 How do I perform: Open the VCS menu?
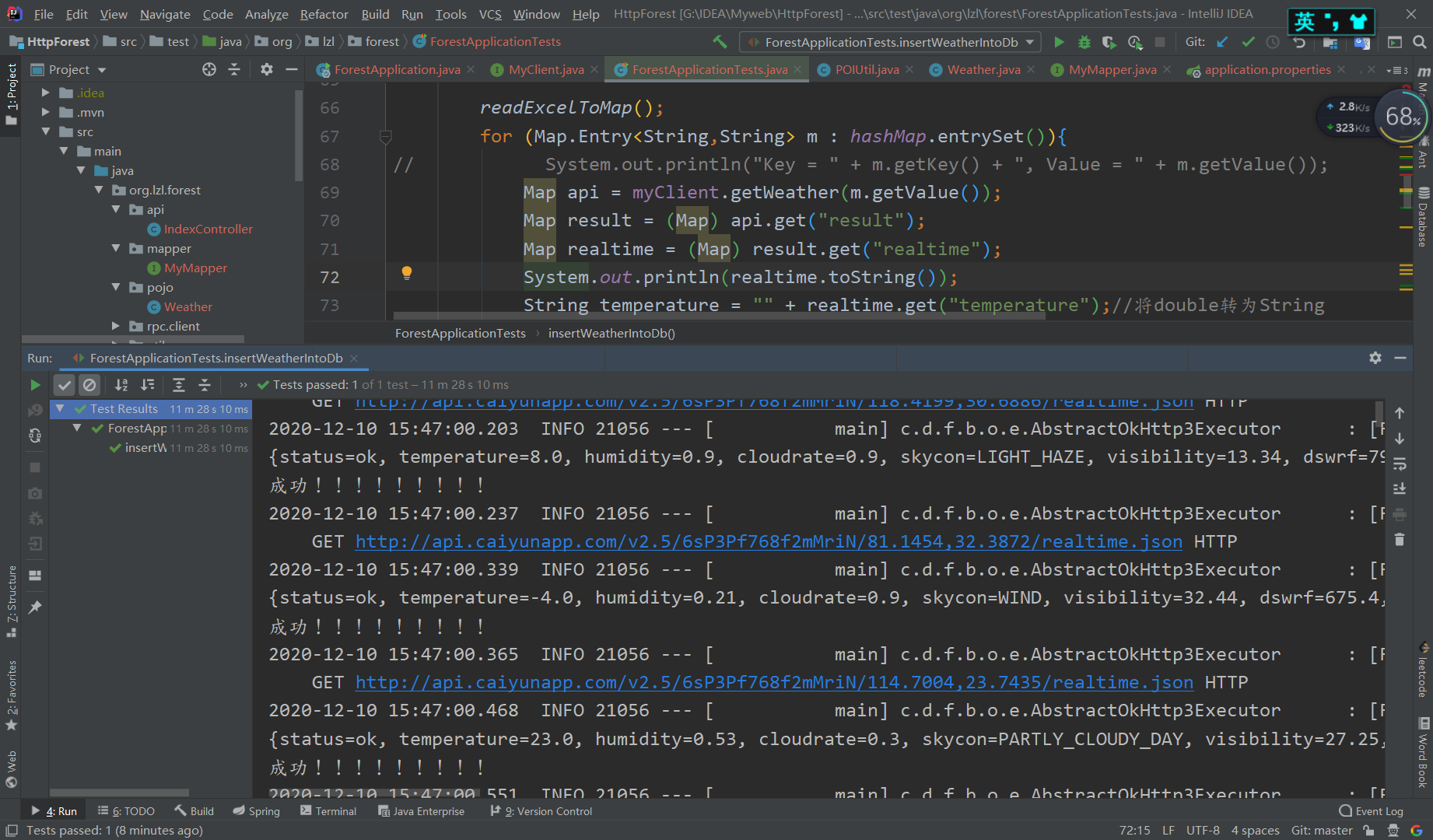[x=490, y=14]
